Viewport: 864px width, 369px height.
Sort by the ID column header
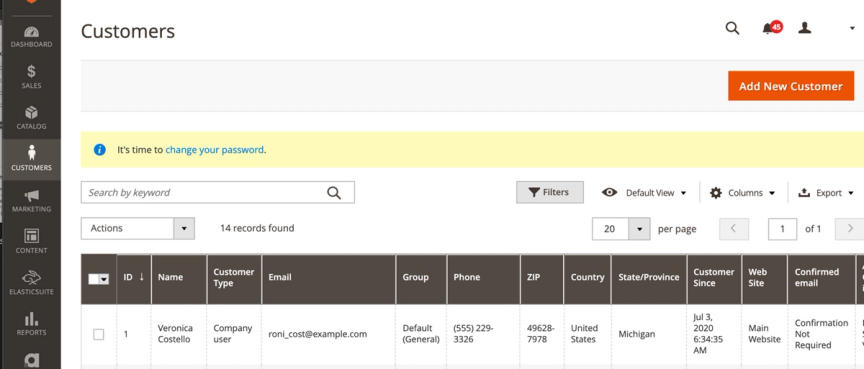pos(134,278)
